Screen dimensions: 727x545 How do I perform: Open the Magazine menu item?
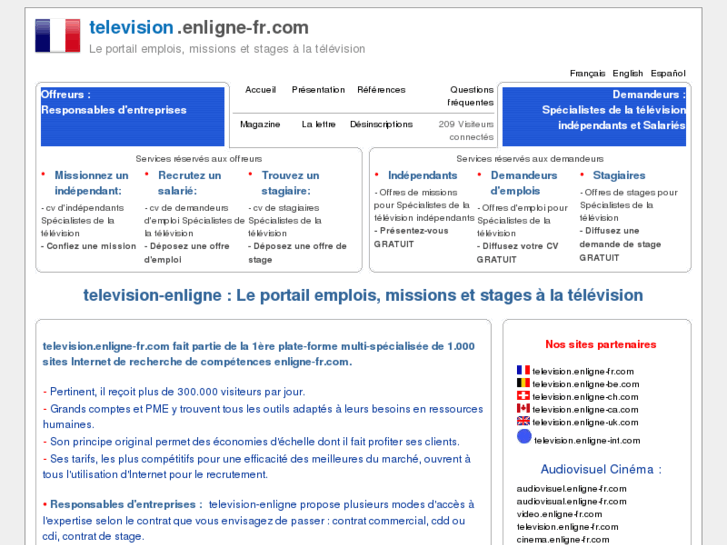260,124
